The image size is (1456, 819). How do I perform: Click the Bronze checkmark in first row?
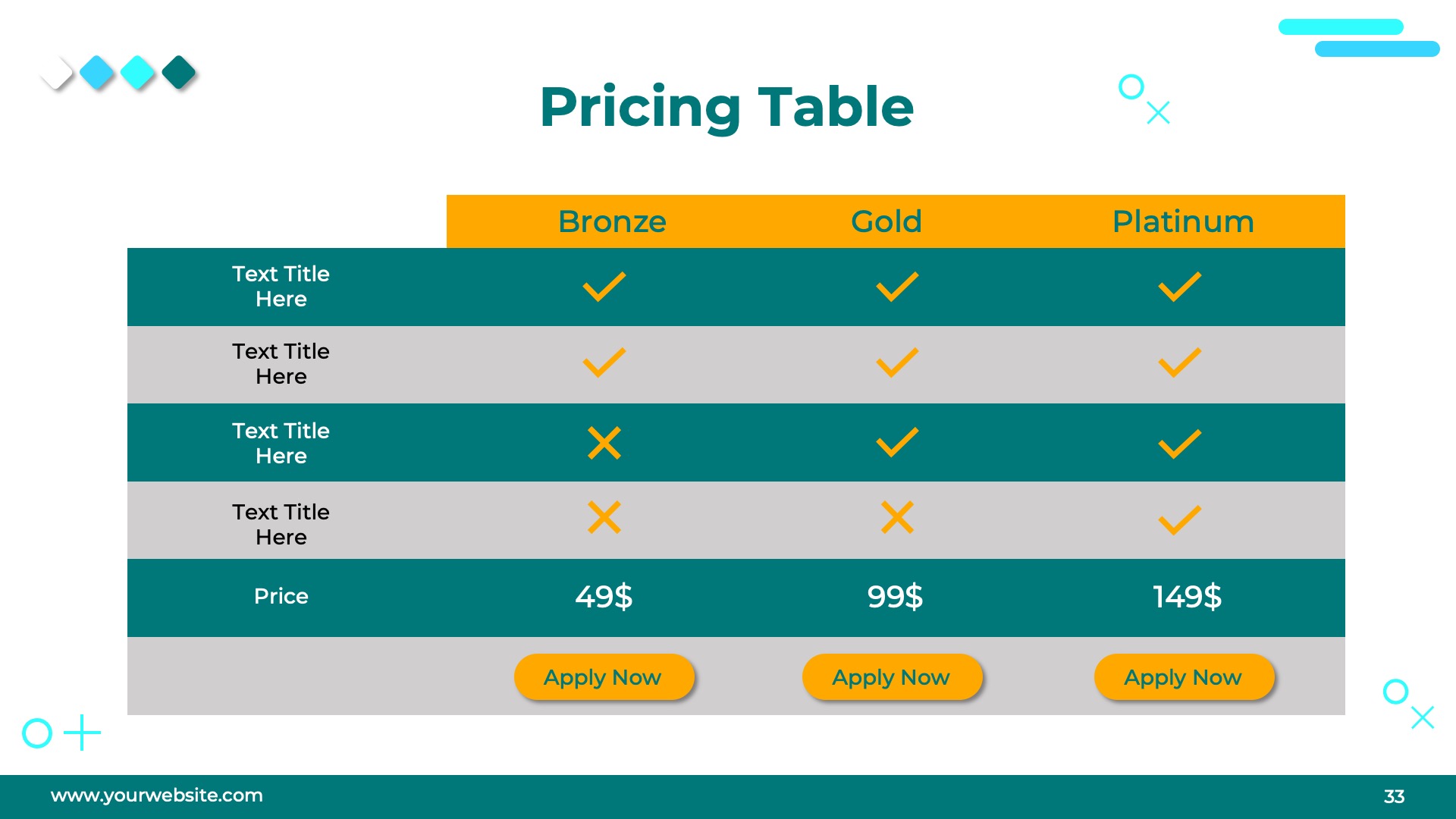(604, 287)
